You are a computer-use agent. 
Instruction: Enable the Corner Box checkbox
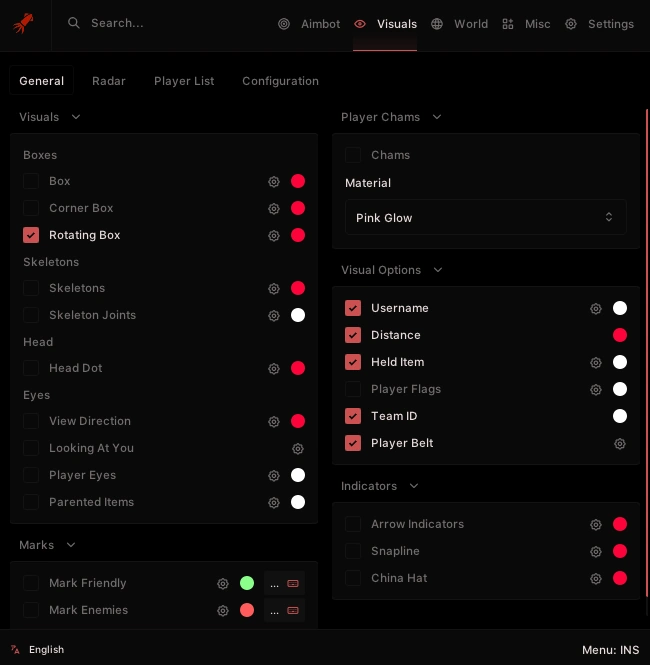pyautogui.click(x=31, y=208)
